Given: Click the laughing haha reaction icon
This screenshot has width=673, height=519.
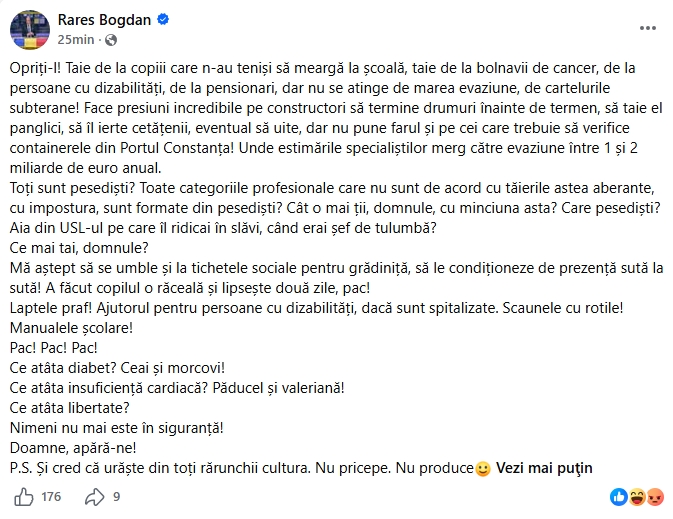Looking at the screenshot, I should click(637, 497).
